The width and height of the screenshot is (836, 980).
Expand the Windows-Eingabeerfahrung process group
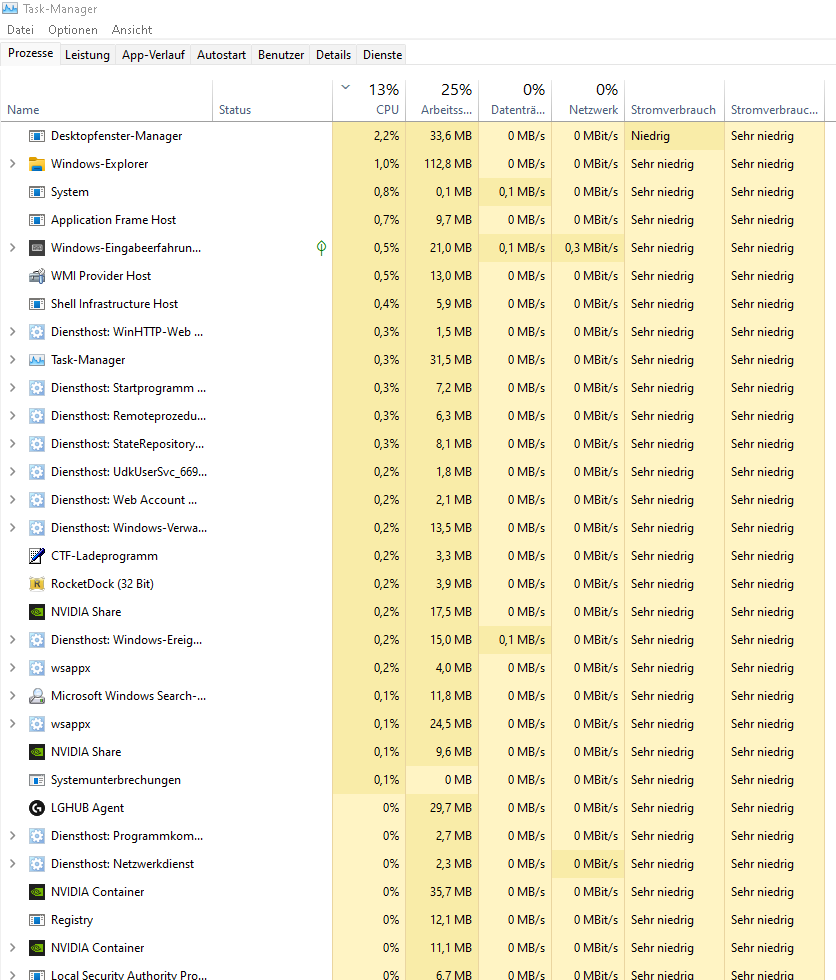pyautogui.click(x=12, y=248)
